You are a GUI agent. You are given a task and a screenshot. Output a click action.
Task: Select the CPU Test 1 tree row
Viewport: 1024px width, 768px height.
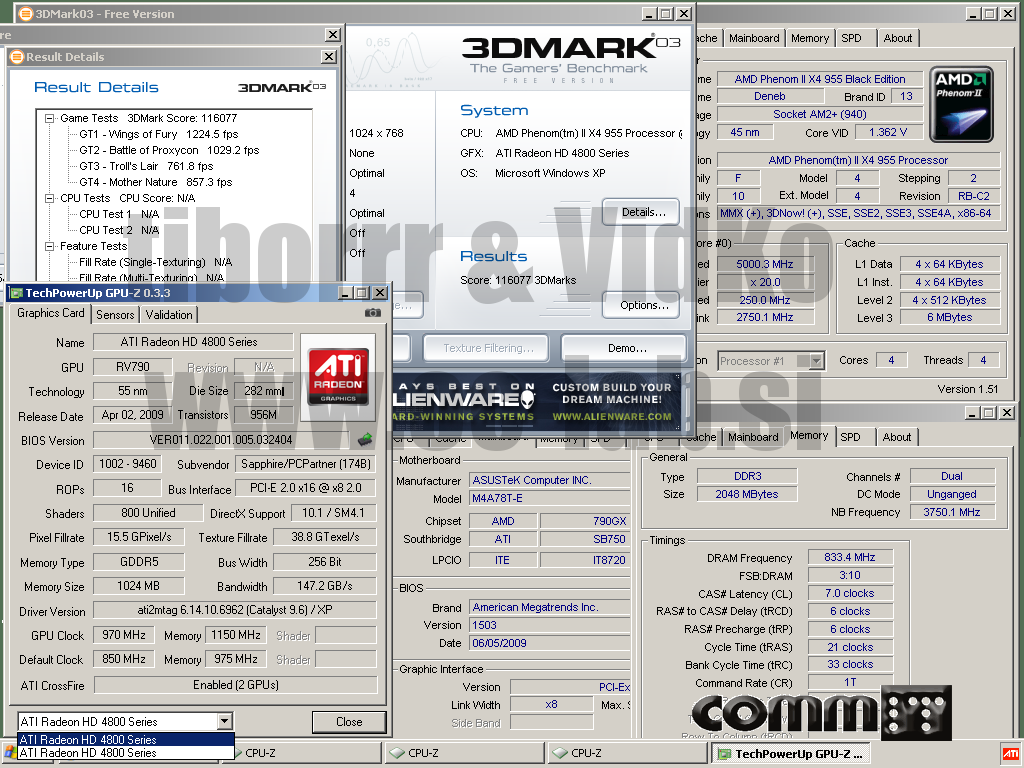tap(119, 214)
